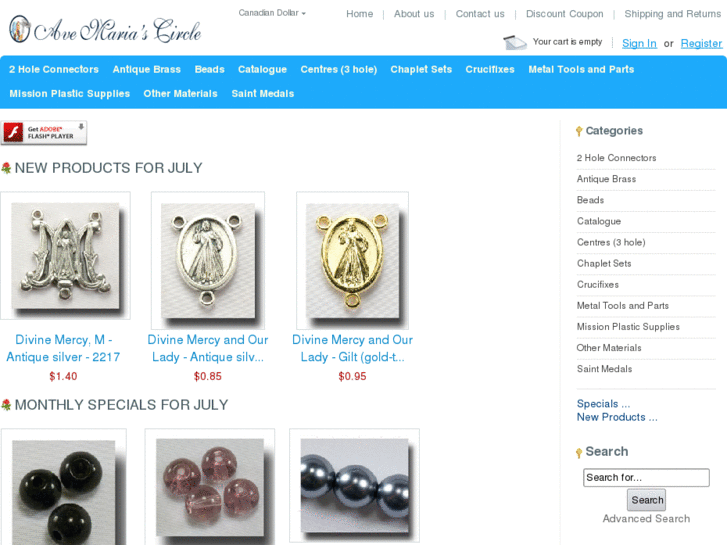The height and width of the screenshot is (545, 727).
Task: Open the Canadian Dollar currency dropdown
Action: (272, 13)
